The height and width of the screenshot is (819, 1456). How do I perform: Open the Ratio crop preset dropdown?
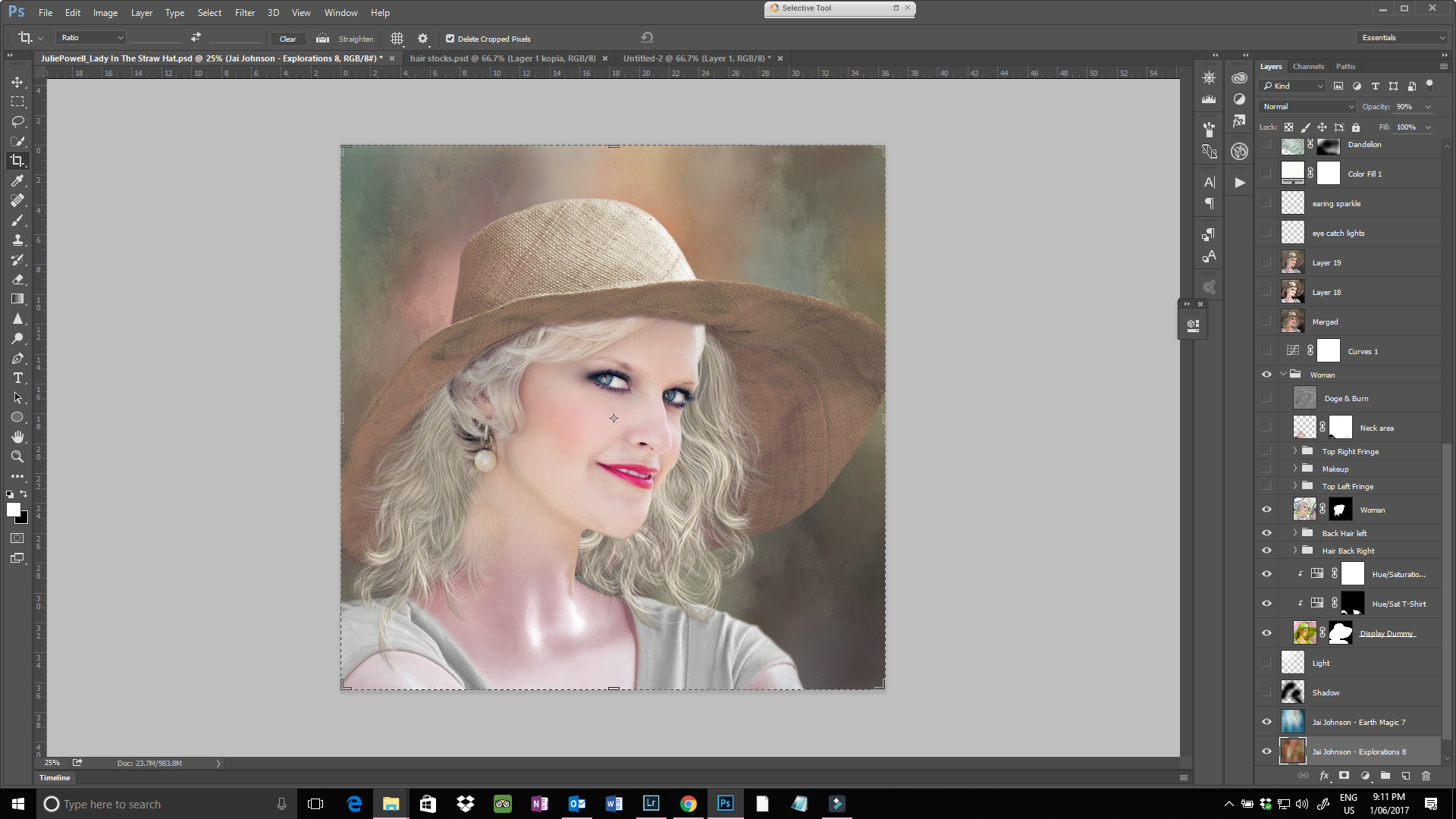[x=92, y=38]
